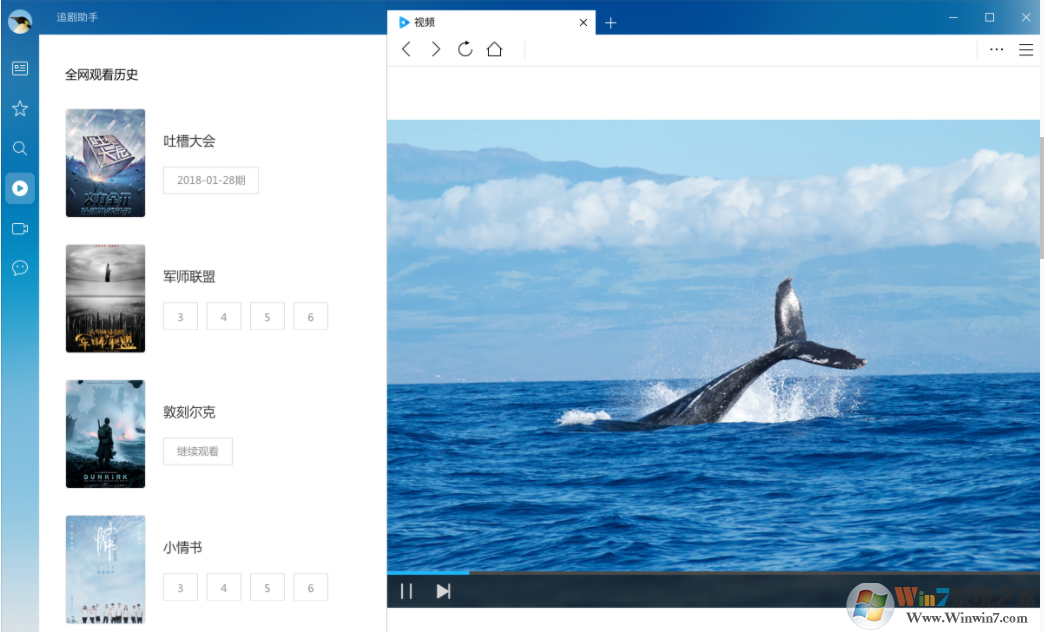This screenshot has height=632, width=1044.
Task: Open the three-dot more options menu
Action: tap(996, 49)
